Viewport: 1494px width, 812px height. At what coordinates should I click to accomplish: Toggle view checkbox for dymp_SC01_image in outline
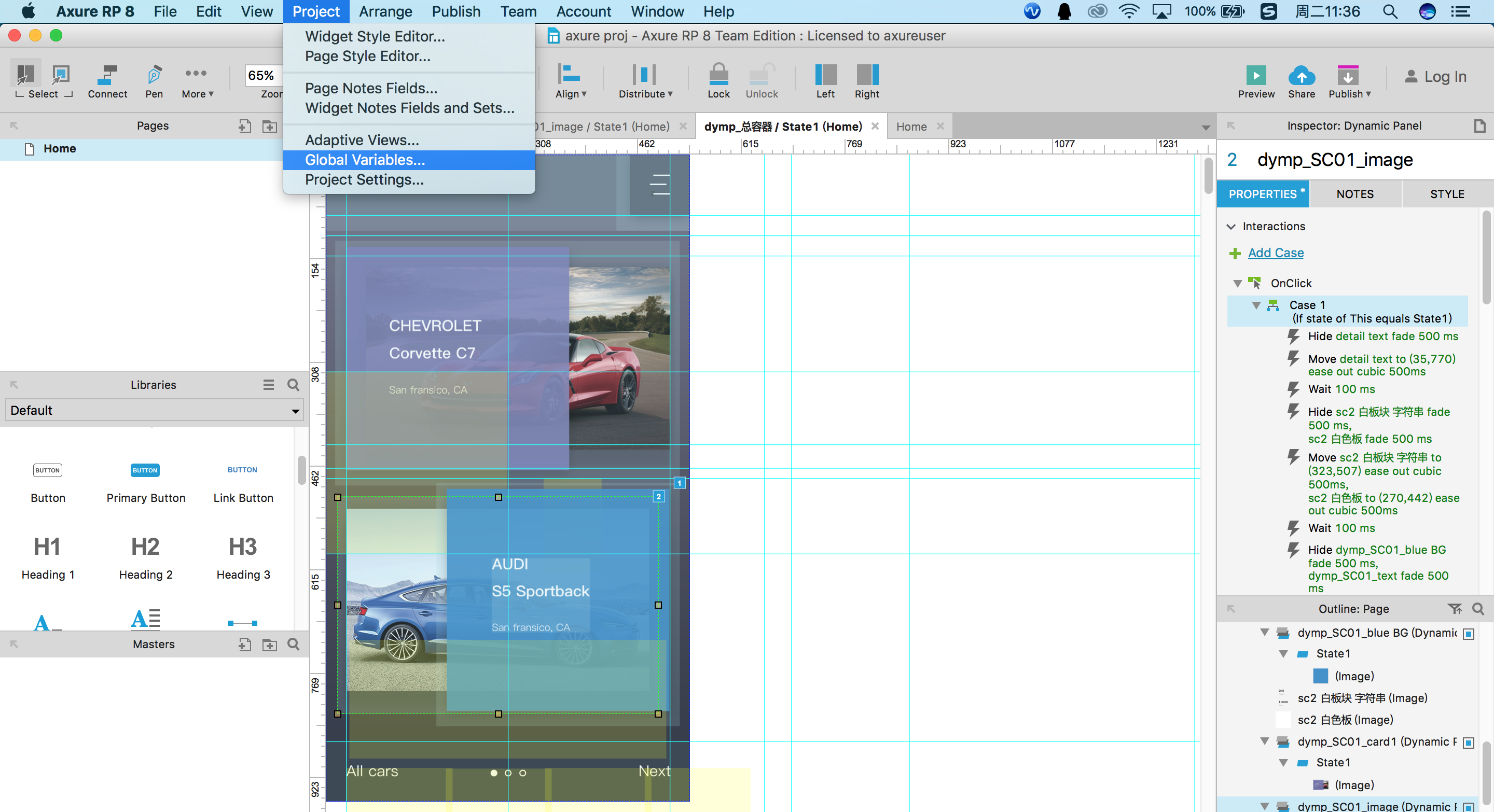[1468, 806]
